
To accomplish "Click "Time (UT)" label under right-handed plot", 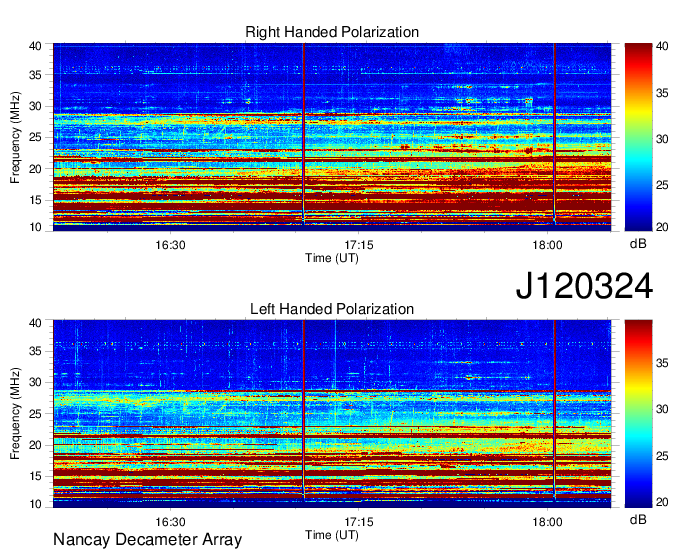I will coord(332,258).
